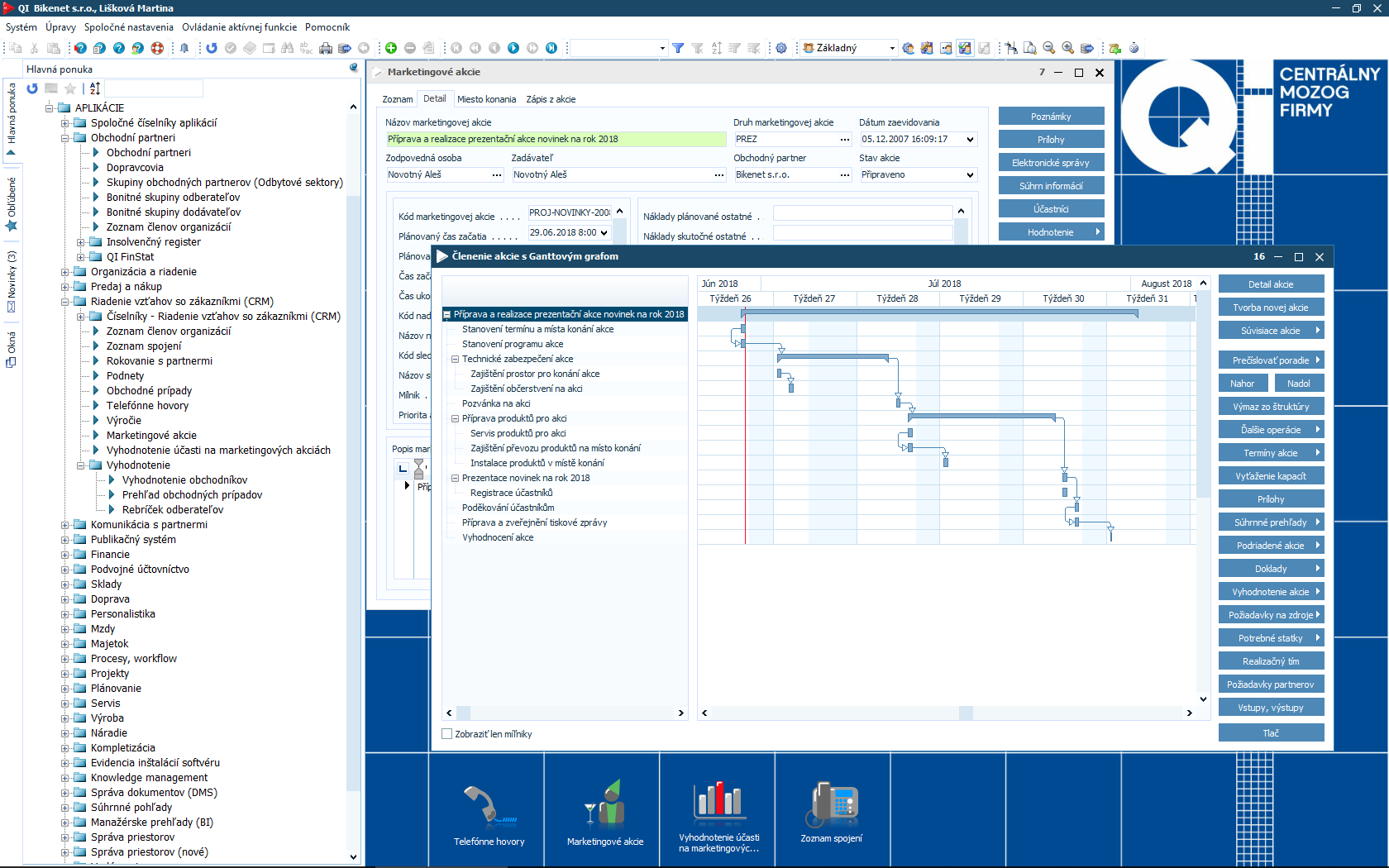This screenshot has height=868, width=1389.
Task: Click the Tvorba novej akcie button
Action: (x=1271, y=308)
